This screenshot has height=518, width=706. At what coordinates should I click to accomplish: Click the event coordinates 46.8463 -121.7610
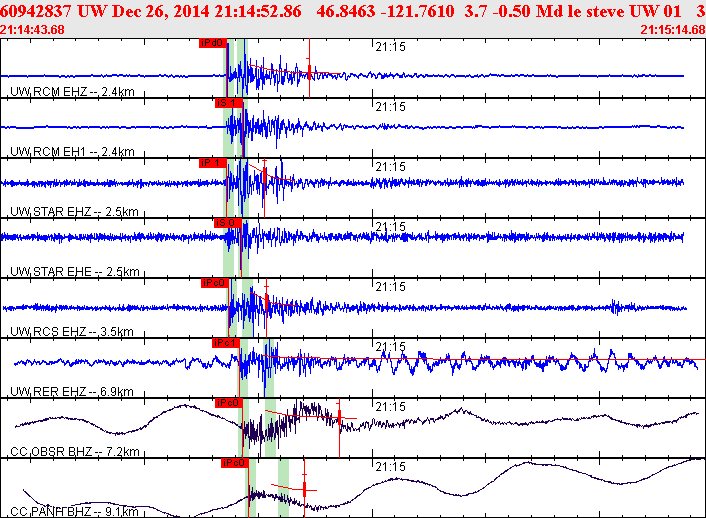385,11
